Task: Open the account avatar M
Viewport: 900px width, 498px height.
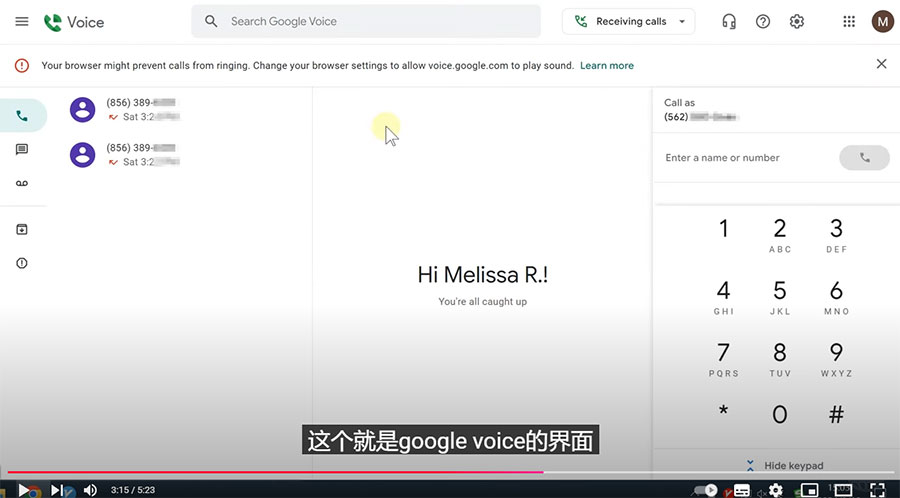Action: click(882, 22)
